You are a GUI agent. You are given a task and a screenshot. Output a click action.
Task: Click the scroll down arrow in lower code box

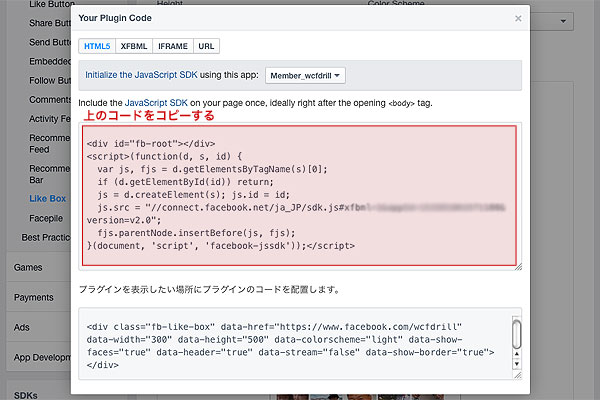pyautogui.click(x=517, y=364)
